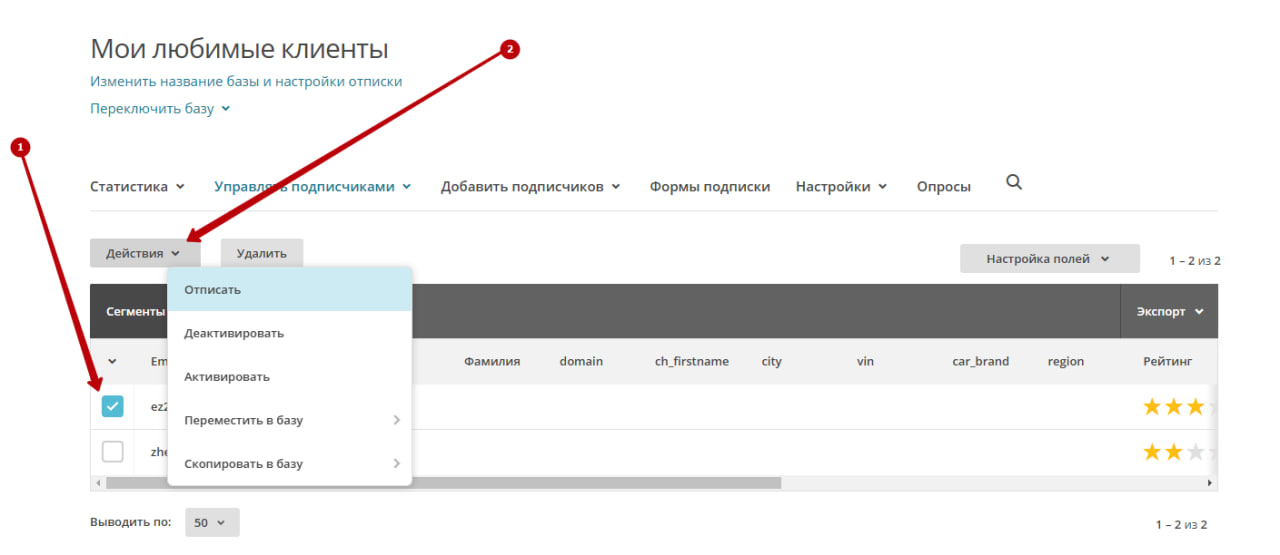Open the Настройка полей dropdown

(1049, 259)
